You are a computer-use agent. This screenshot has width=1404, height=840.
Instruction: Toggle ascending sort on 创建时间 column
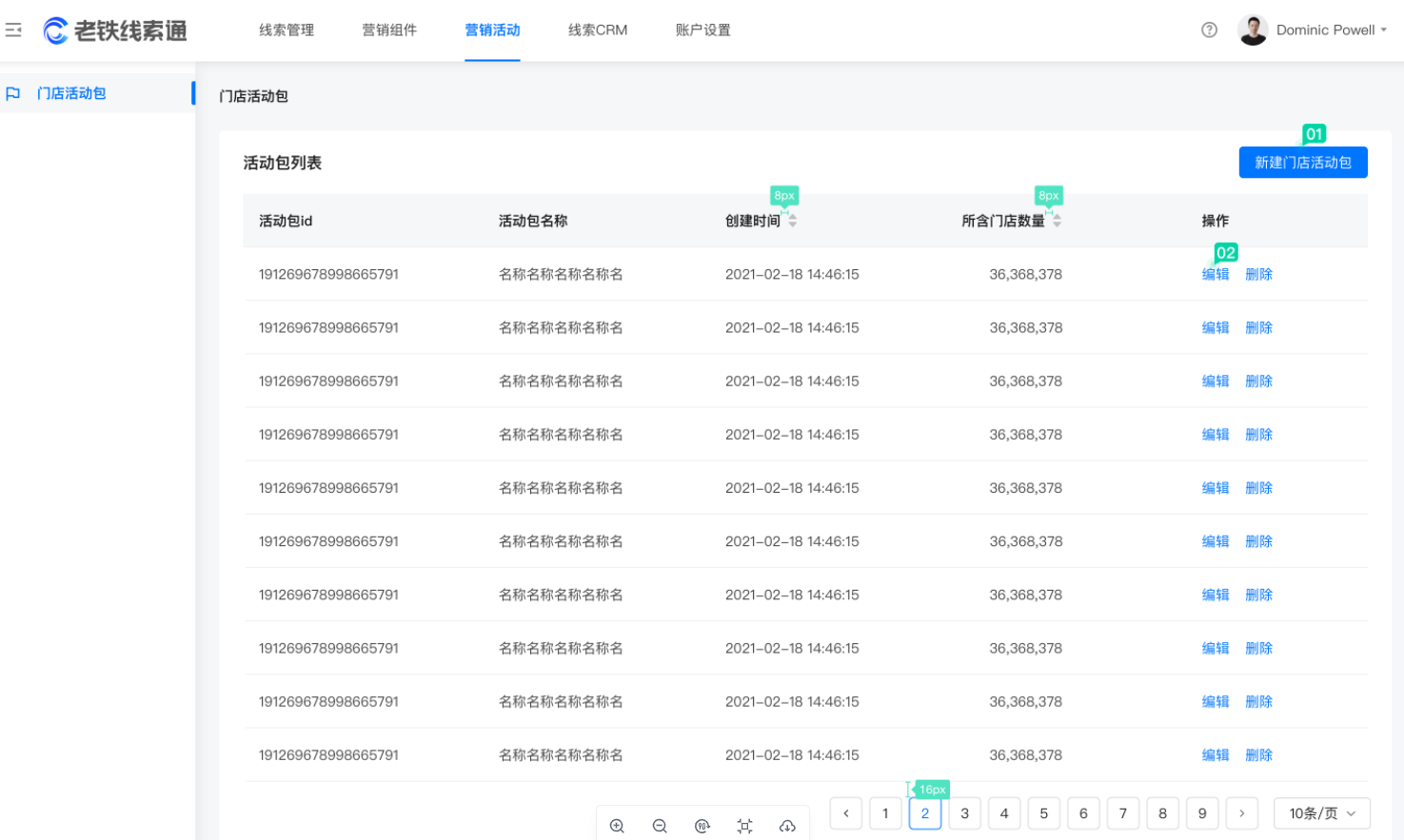tap(791, 216)
